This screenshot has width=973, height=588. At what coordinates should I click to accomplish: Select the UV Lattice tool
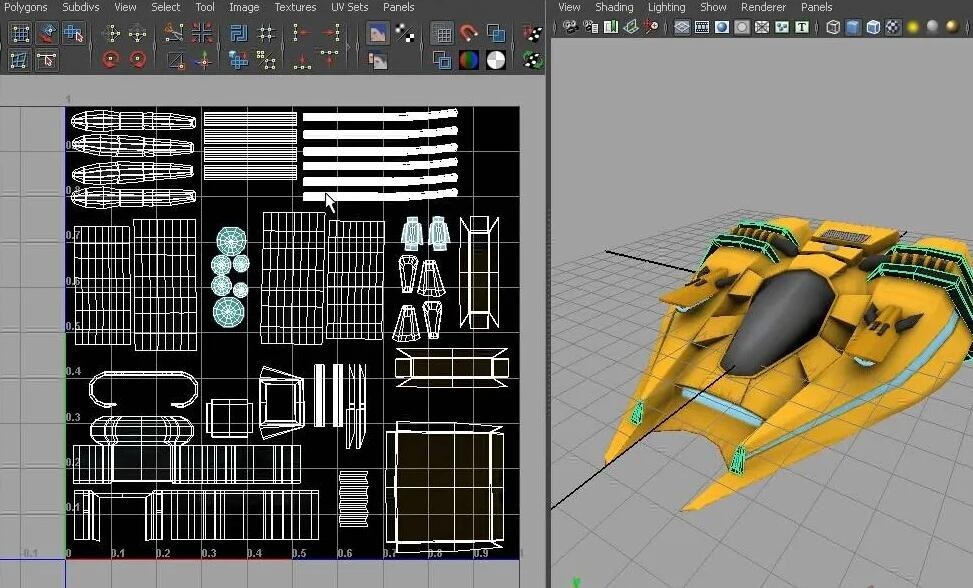point(20,33)
